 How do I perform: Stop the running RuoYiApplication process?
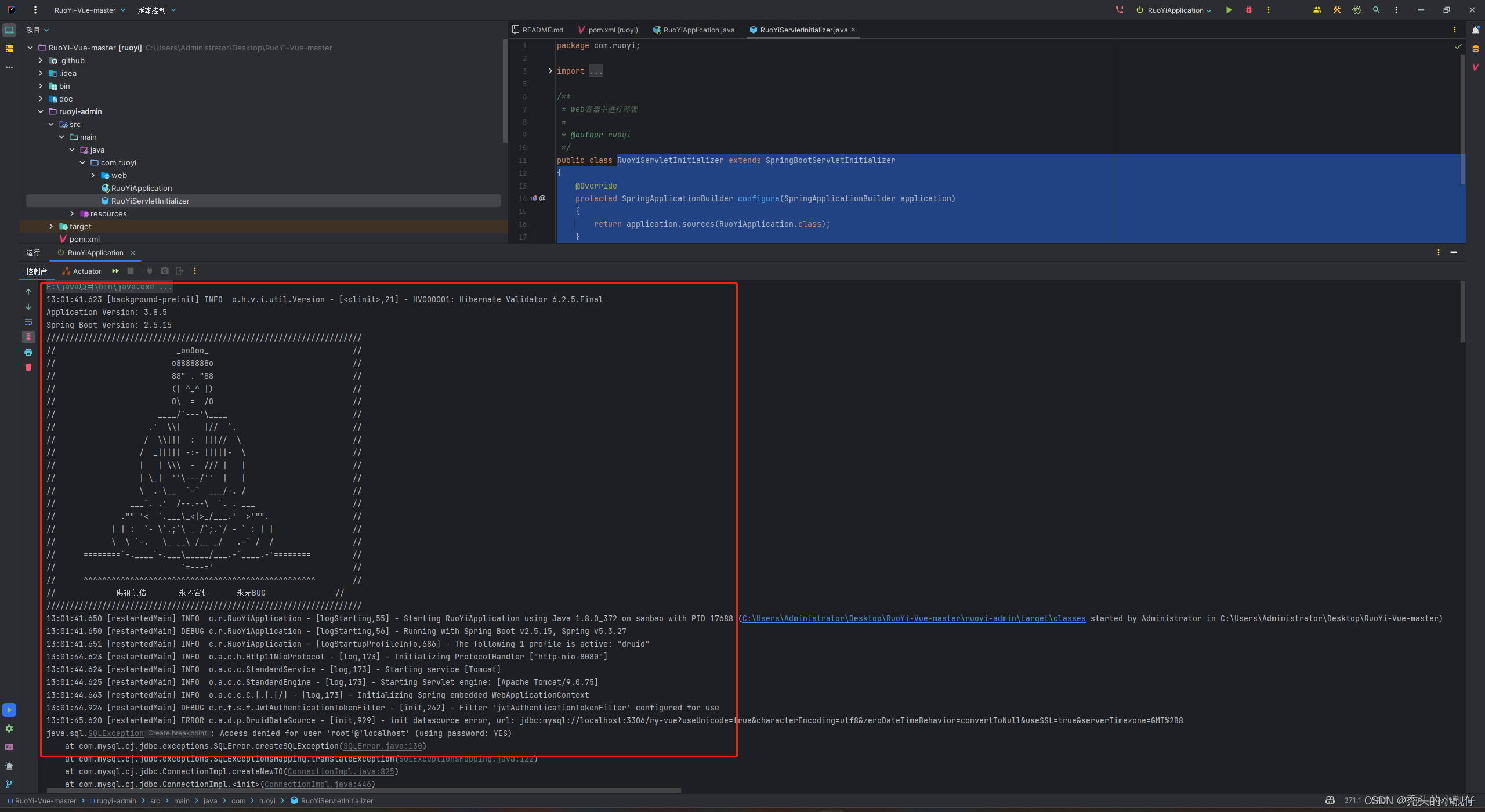coord(131,271)
